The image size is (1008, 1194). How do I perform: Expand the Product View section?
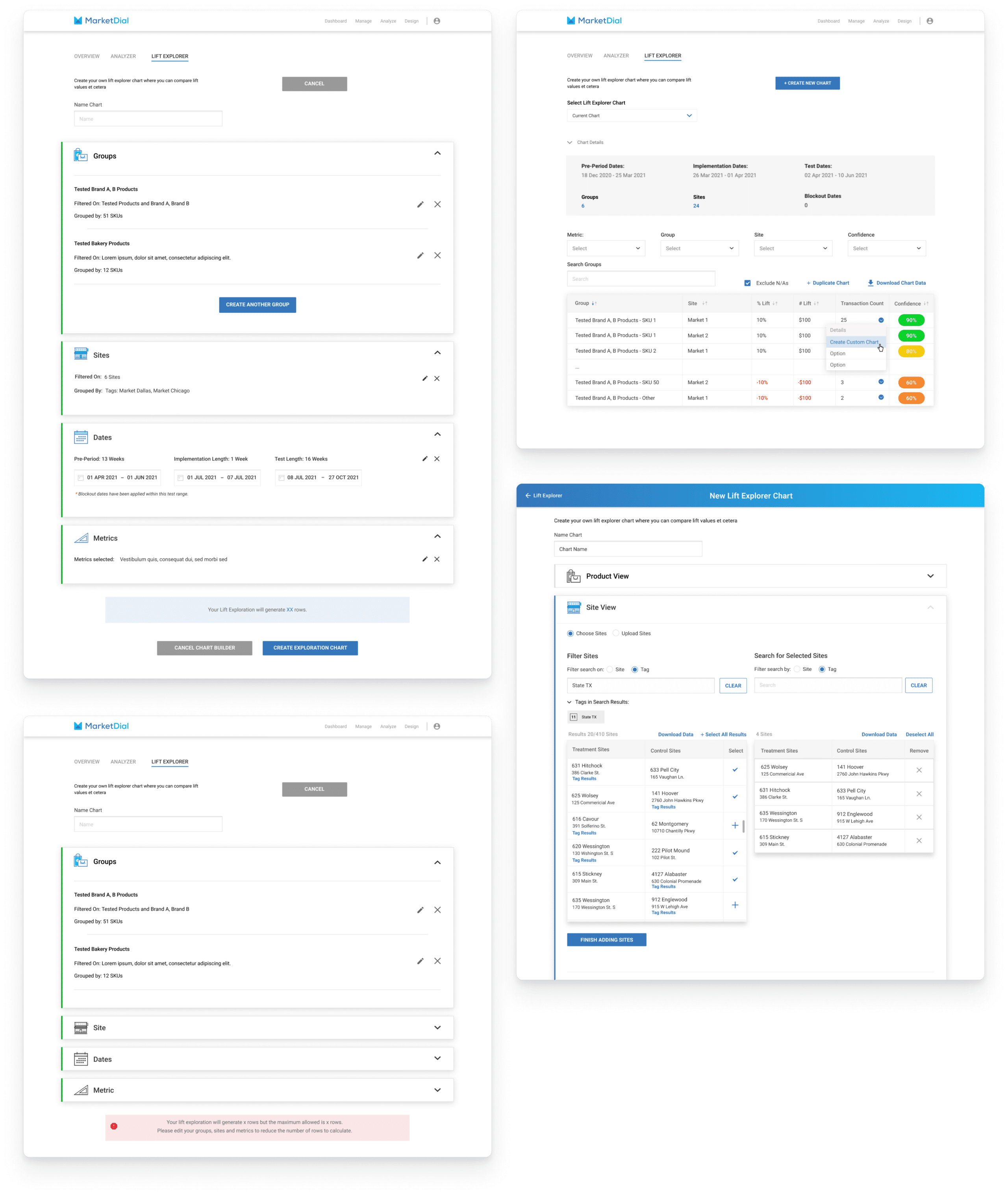click(x=930, y=576)
